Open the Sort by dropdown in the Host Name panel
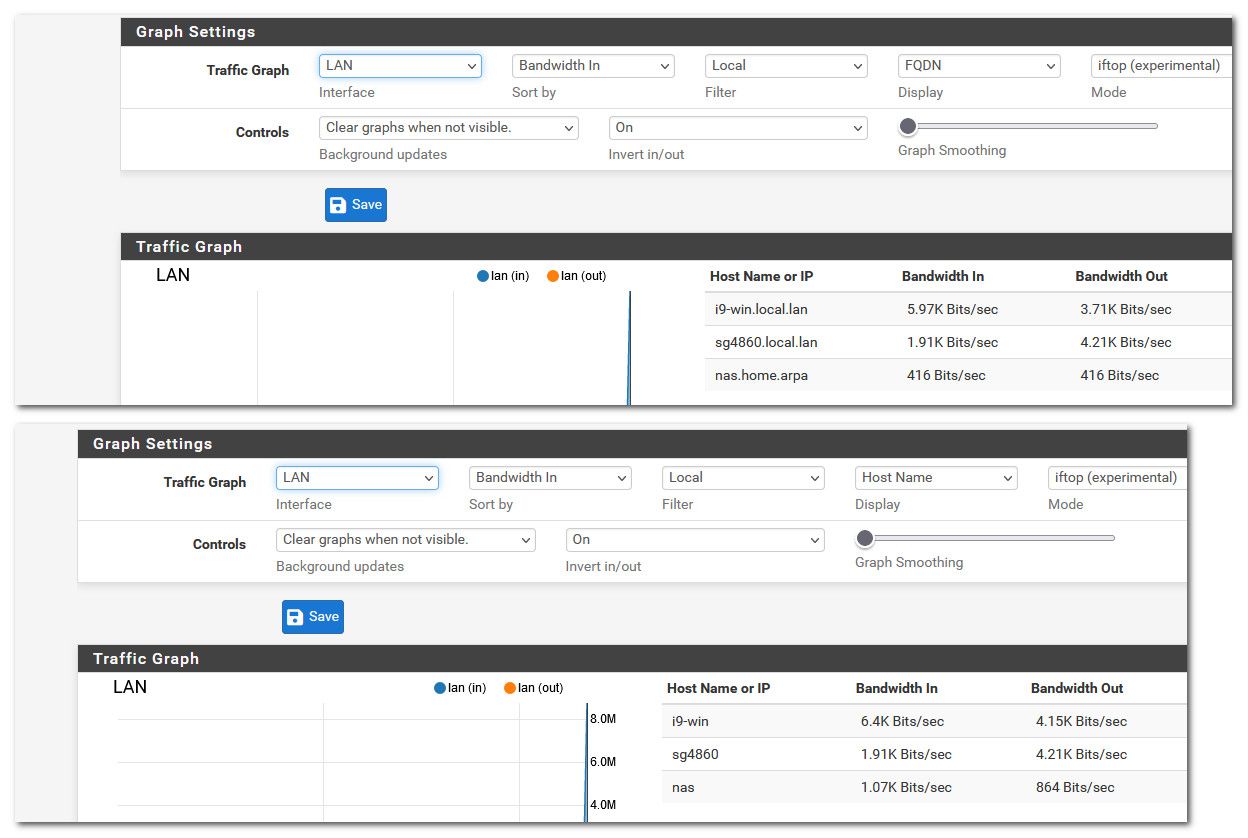 550,478
